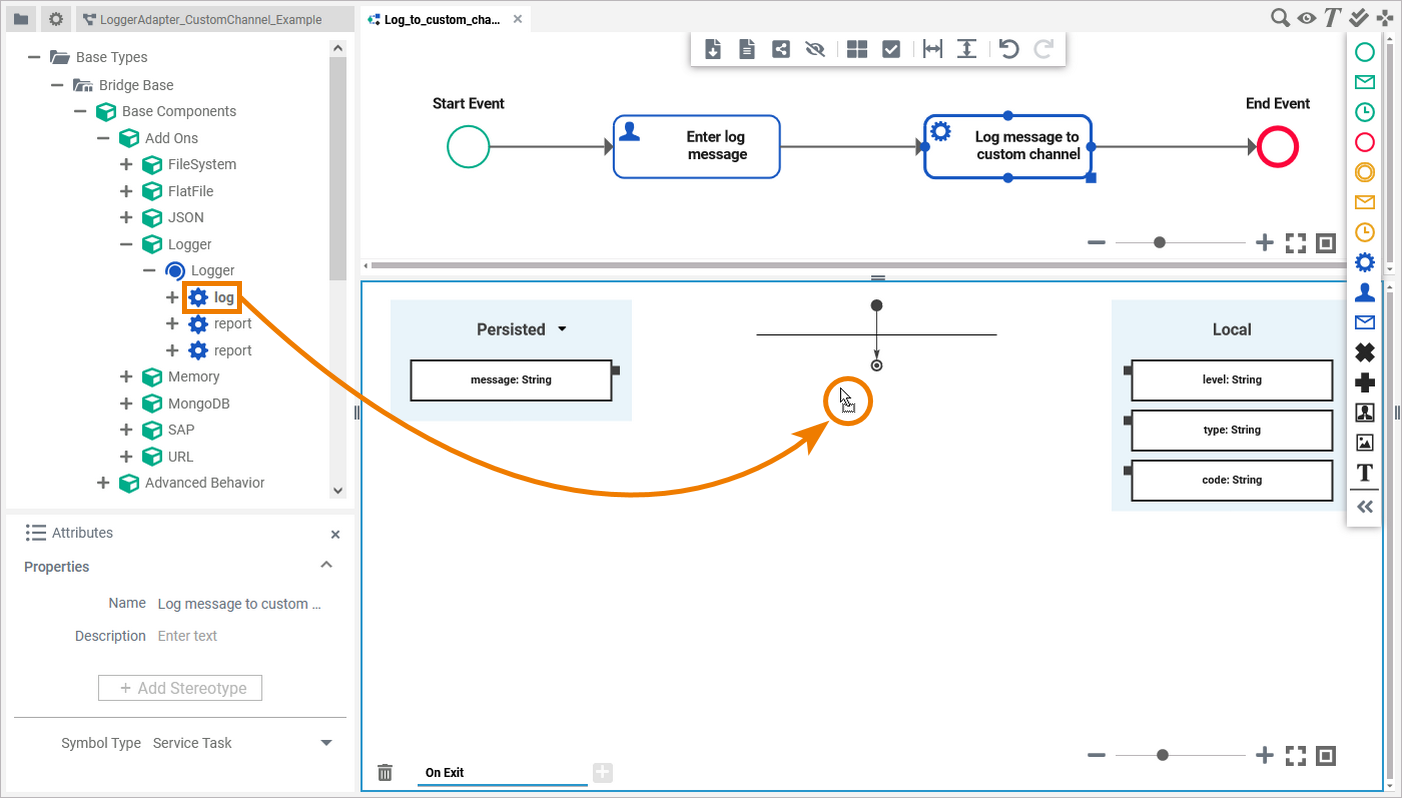
Task: Open the Symbol Type dropdown
Action: click(326, 743)
